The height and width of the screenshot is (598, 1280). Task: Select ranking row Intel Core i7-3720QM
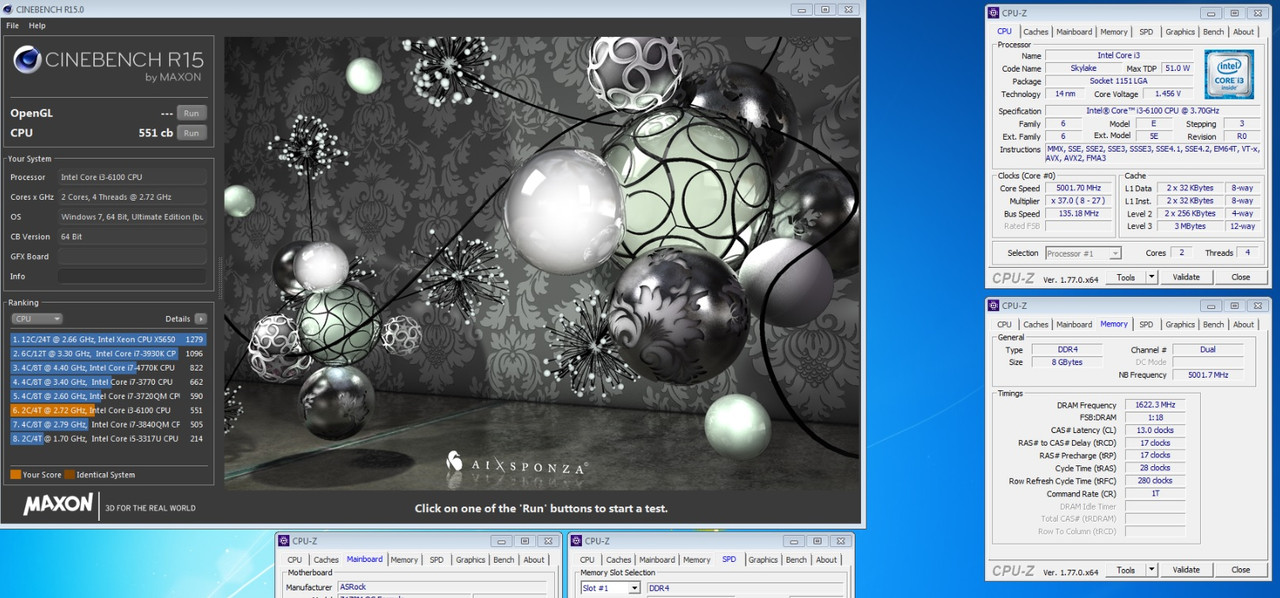pyautogui.click(x=108, y=396)
